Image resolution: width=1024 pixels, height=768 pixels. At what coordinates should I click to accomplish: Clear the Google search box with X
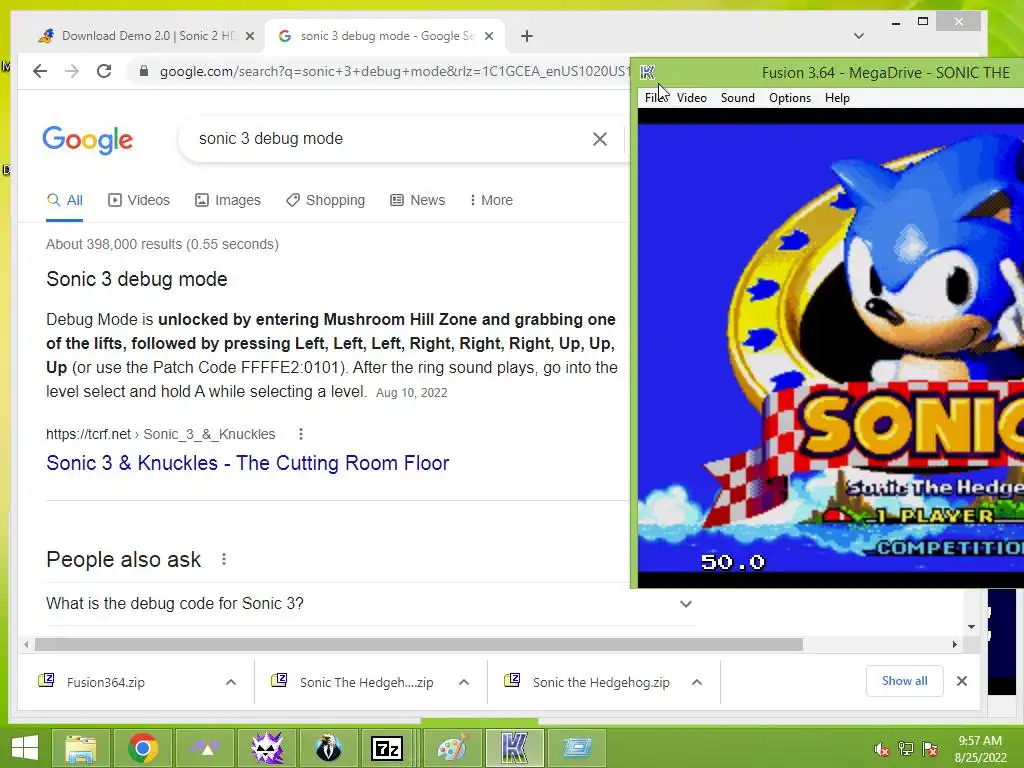[x=600, y=138]
